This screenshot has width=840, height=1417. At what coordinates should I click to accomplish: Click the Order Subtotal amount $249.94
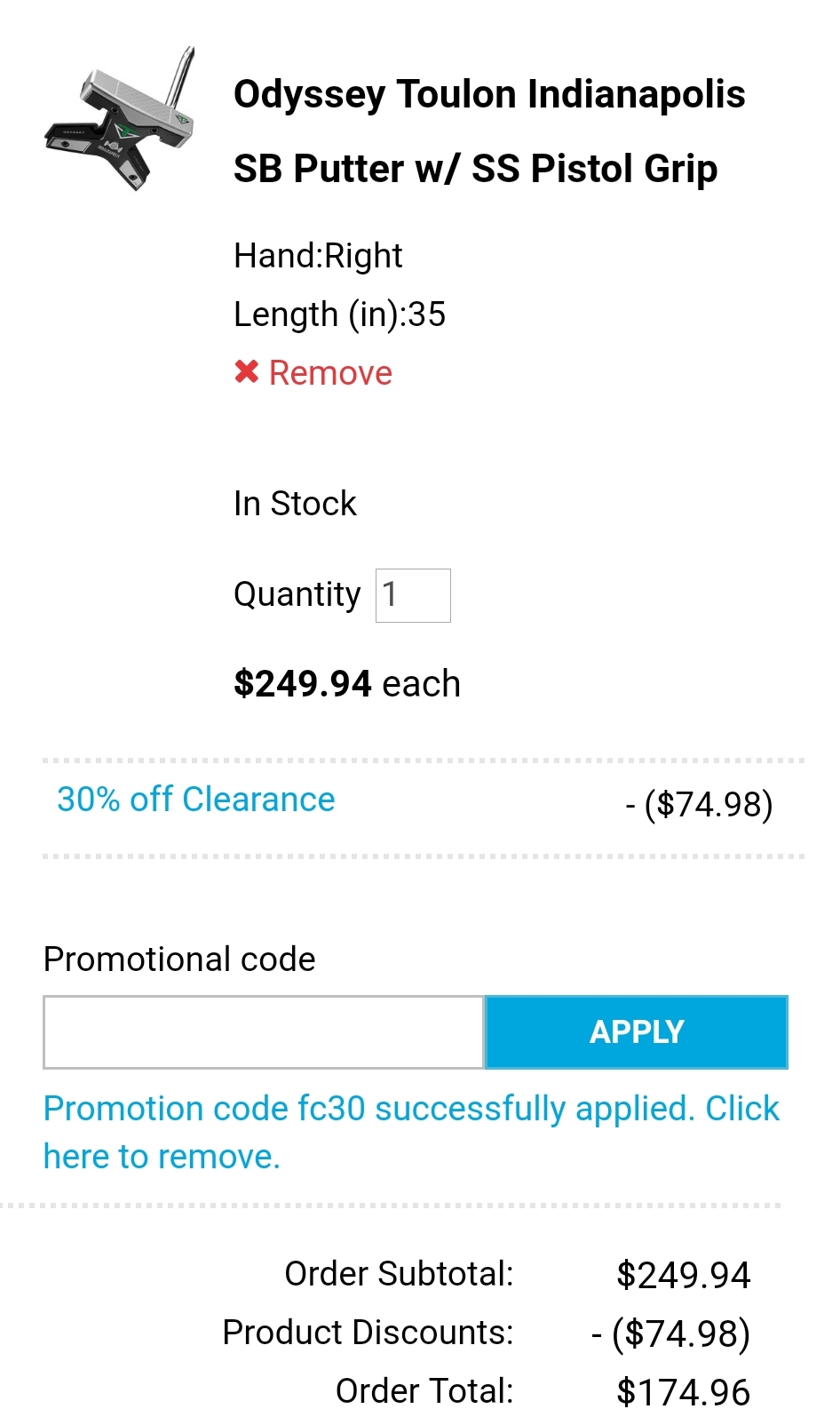pyautogui.click(x=683, y=1276)
